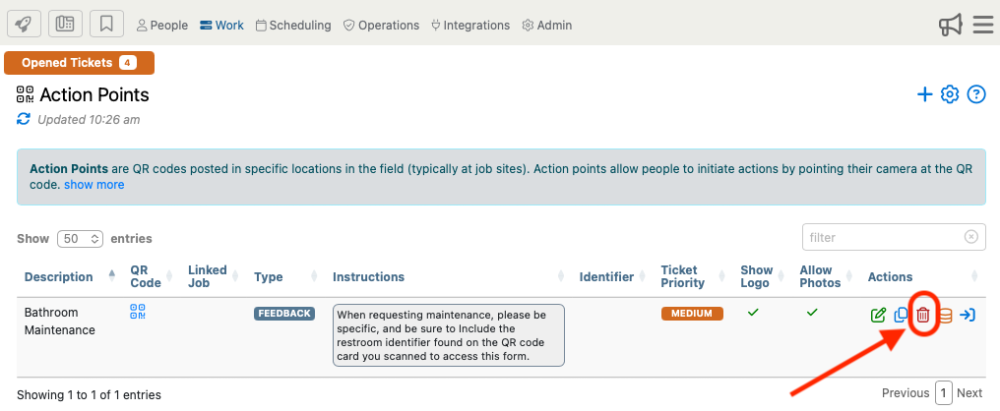Click the show more link
The image size is (1000, 411).
94,185
